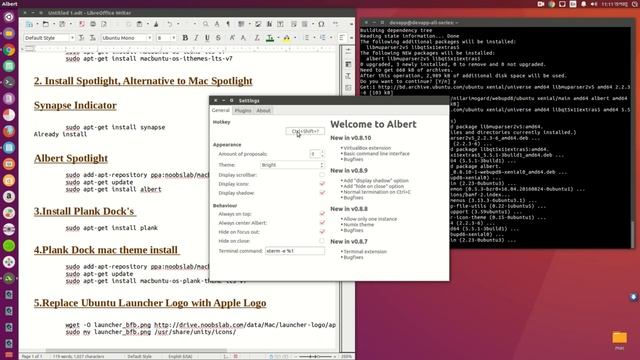Click the Amount of proposals spinner
The width and height of the screenshot is (640, 360).
click(x=317, y=154)
